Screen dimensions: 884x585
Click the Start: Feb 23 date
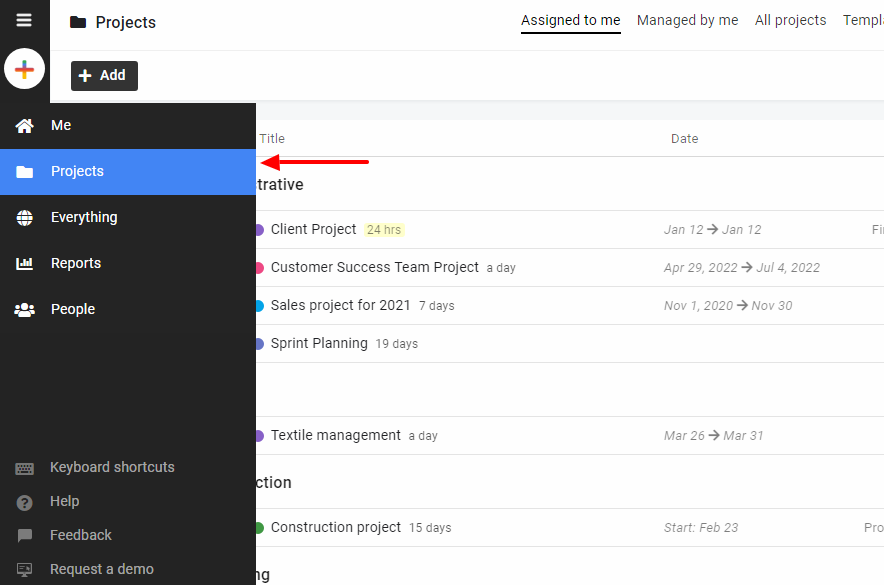point(701,528)
